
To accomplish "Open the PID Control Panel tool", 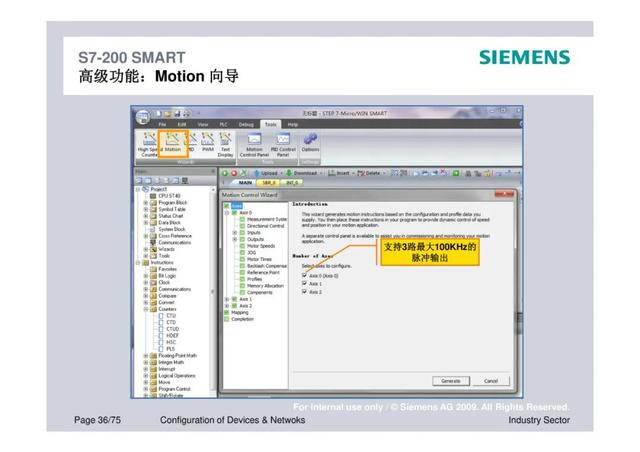I will pyautogui.click(x=283, y=145).
